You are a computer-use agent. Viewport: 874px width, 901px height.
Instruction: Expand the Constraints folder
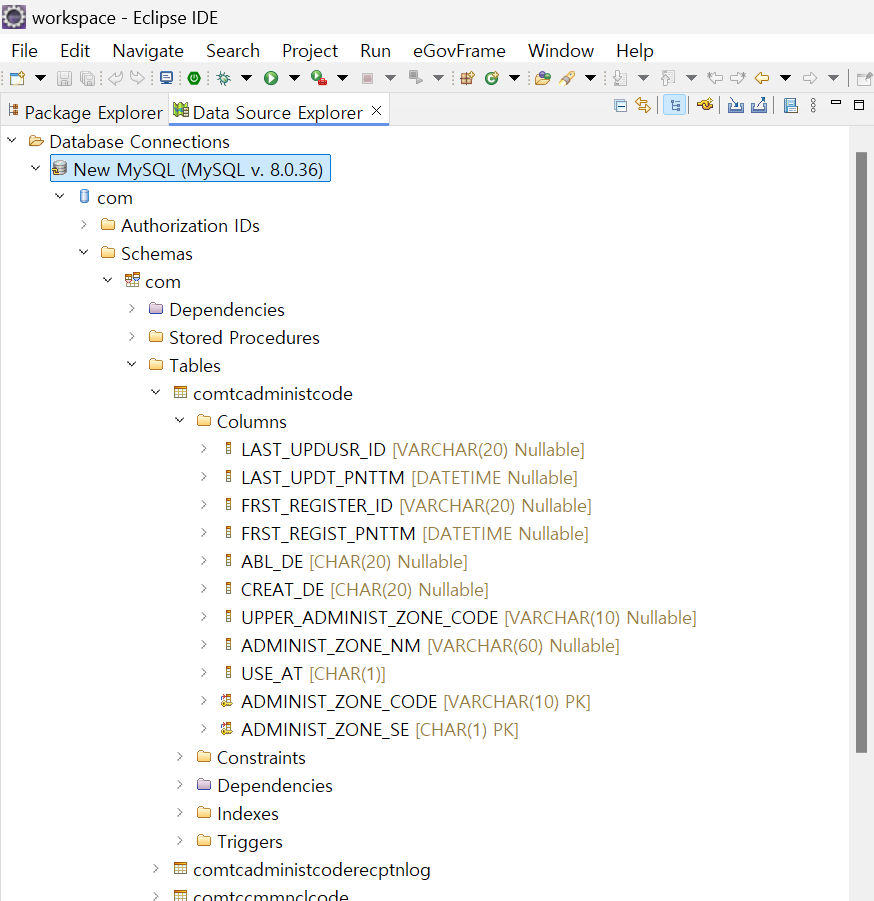coord(180,757)
